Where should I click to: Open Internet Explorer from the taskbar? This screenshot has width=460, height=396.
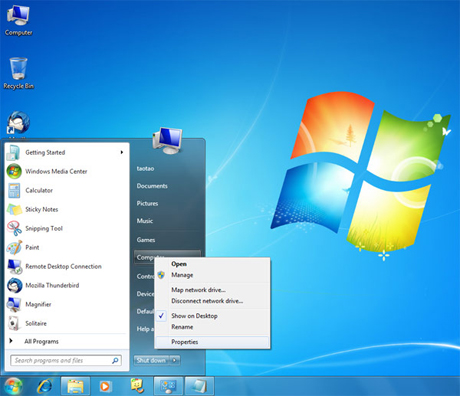pyautogui.click(x=45, y=386)
